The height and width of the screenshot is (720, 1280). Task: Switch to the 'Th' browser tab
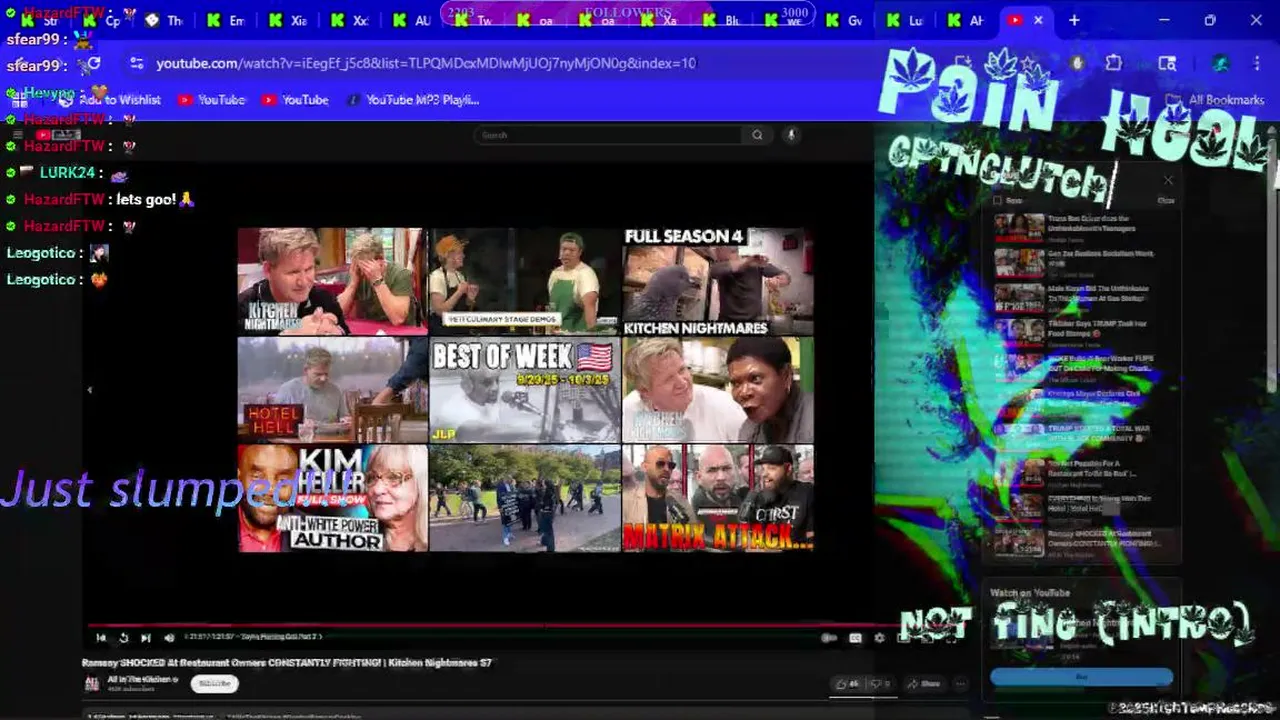[164, 20]
